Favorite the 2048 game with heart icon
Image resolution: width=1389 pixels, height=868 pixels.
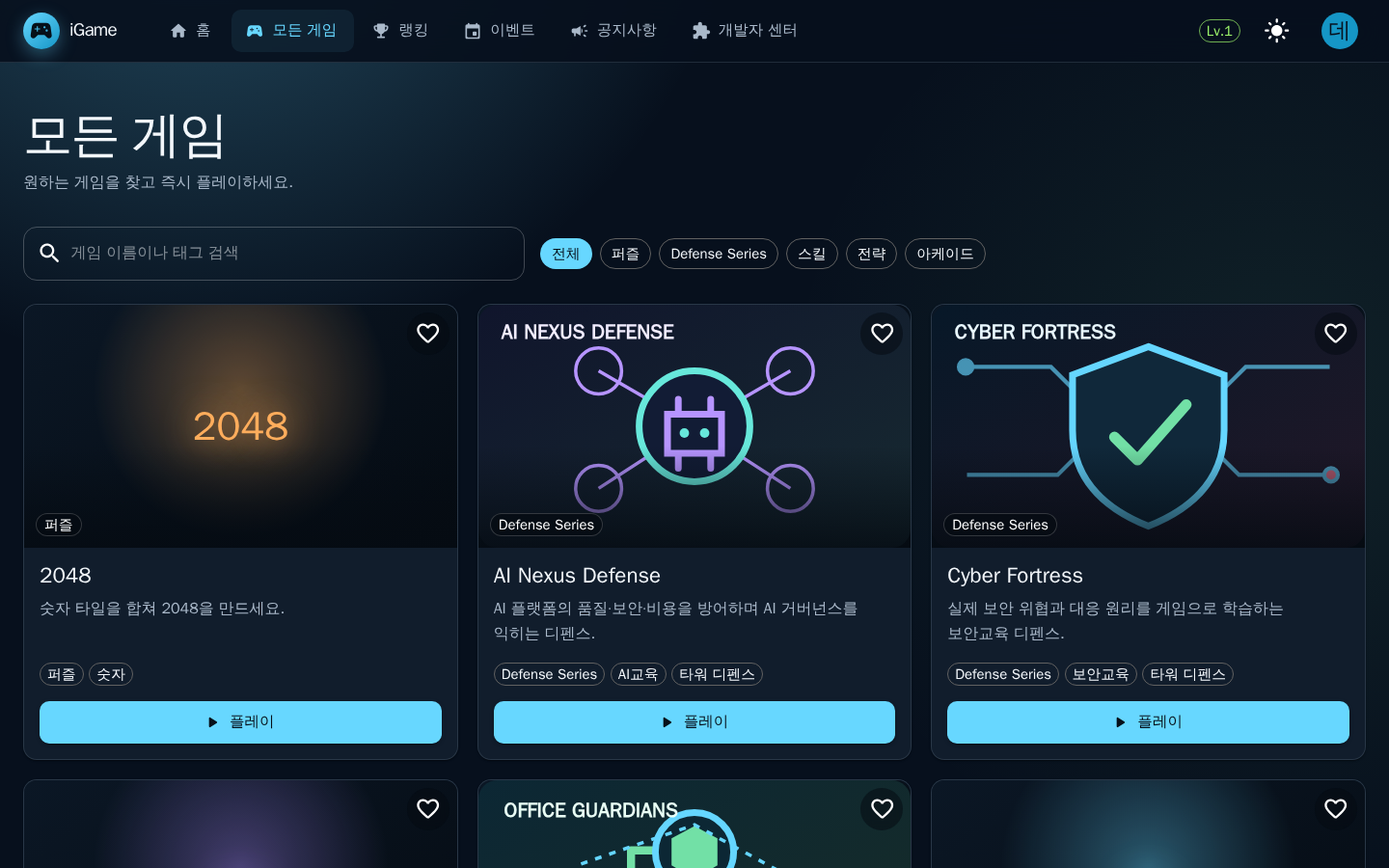coord(428,333)
